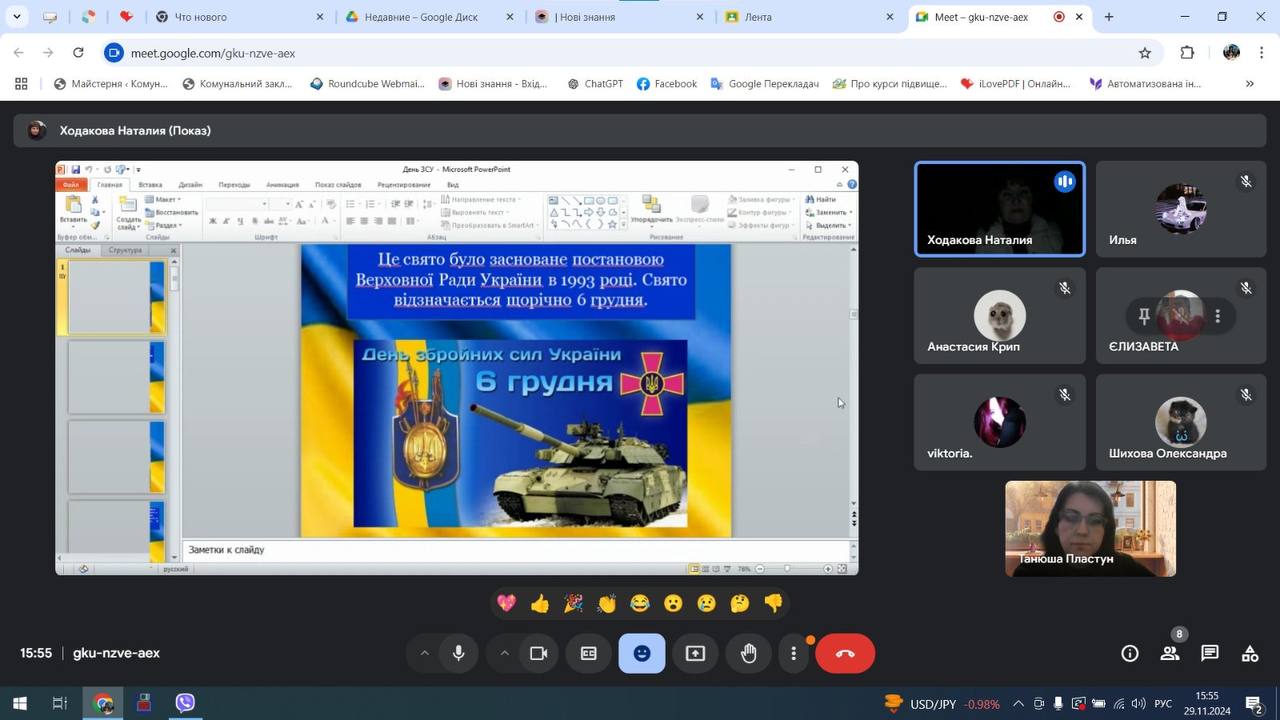Open the participants list icon

[1169, 653]
